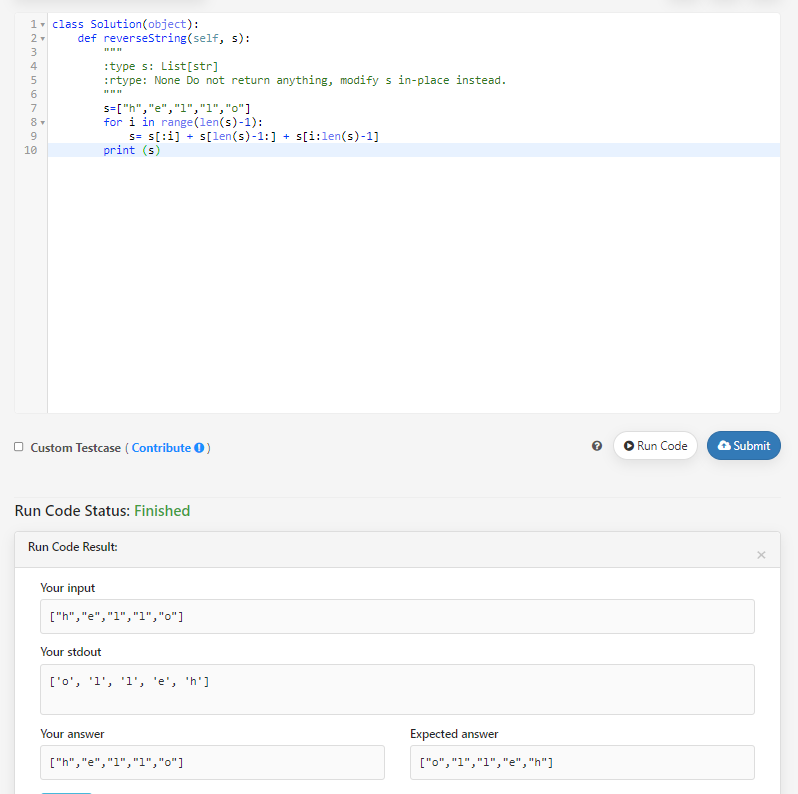798x794 pixels.
Task: Place cursor on the print (s) line
Action: click(132, 150)
